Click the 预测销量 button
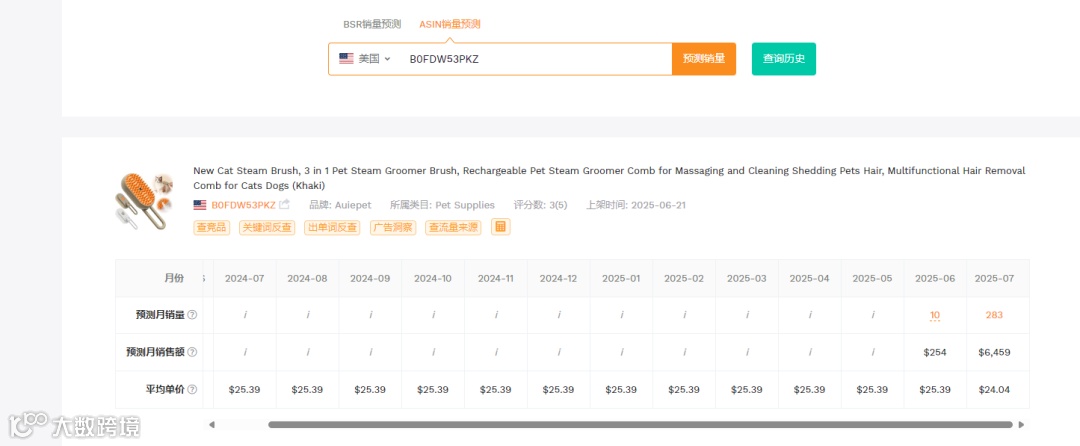1080x446 pixels. click(x=704, y=59)
